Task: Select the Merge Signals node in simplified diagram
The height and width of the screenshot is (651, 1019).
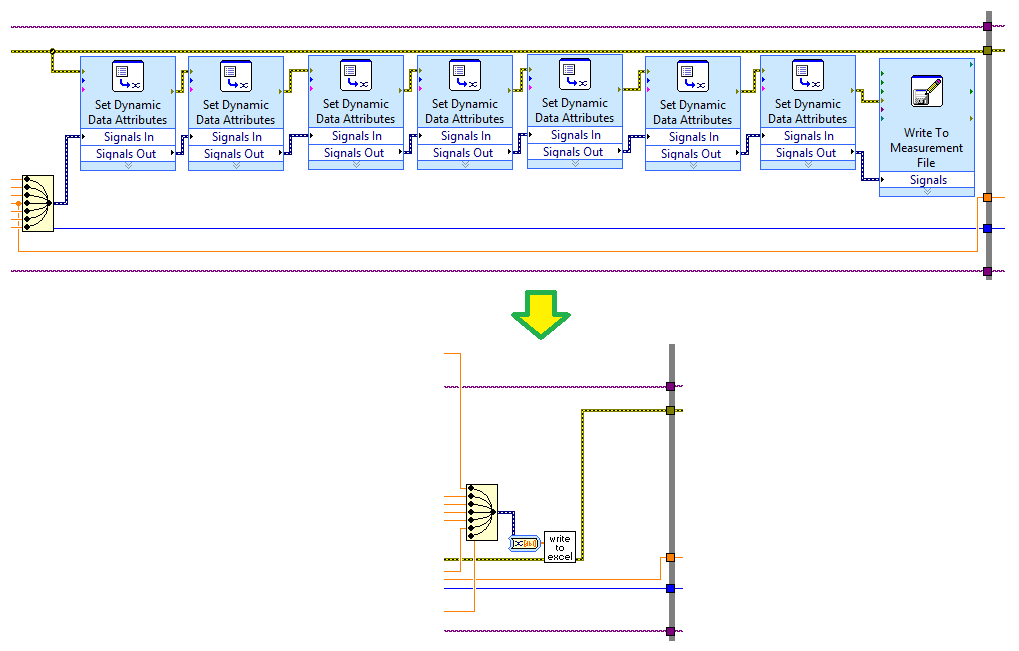Action: (481, 512)
